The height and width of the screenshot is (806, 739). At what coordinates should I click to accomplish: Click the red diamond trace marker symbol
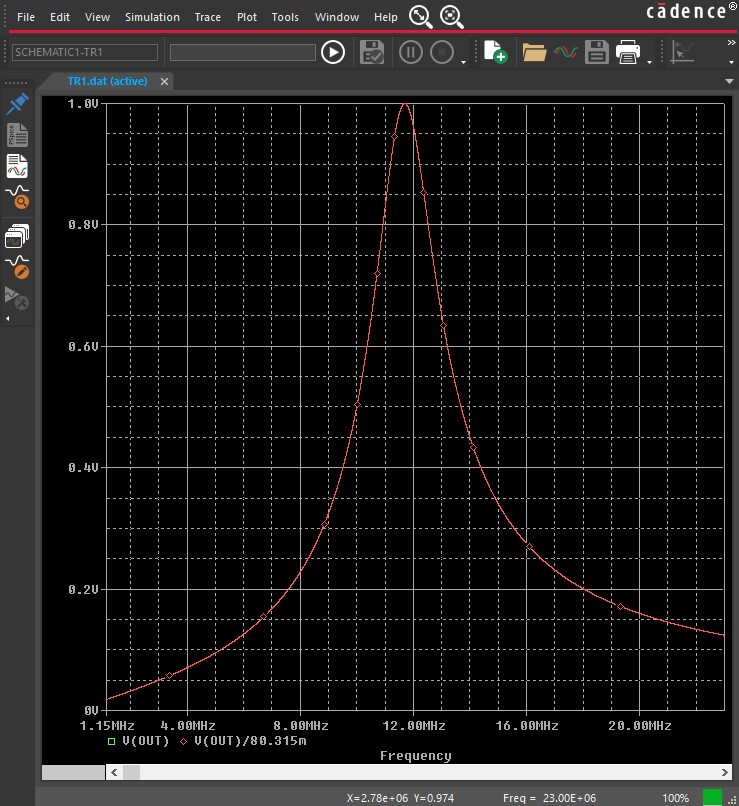point(183,741)
